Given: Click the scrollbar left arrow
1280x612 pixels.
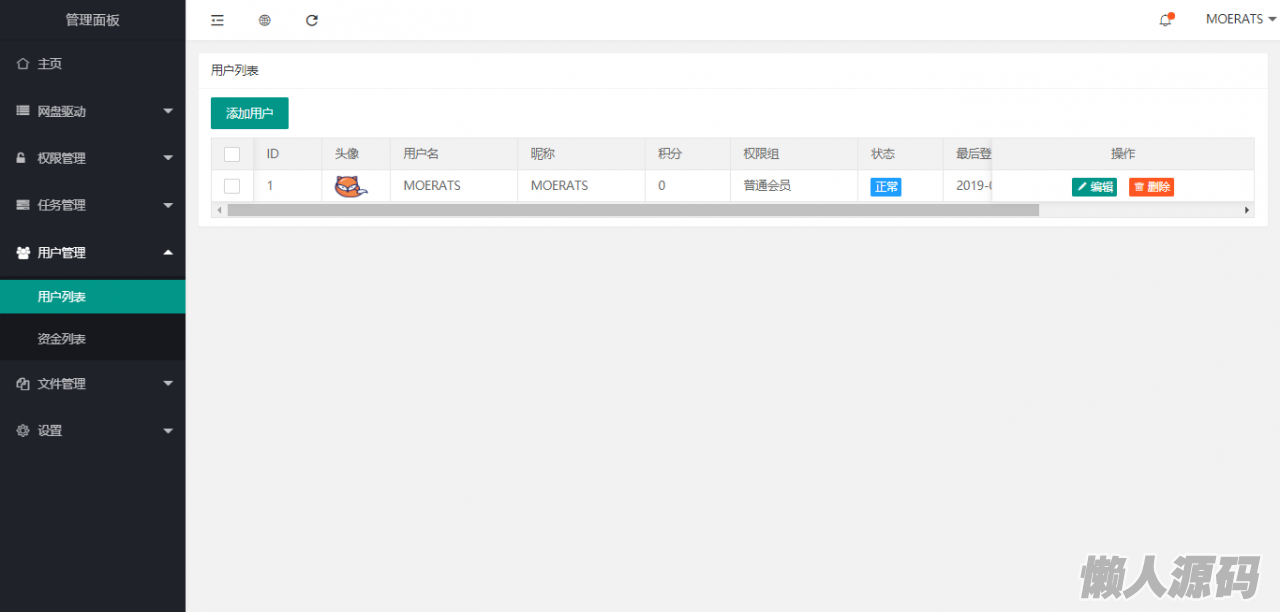Looking at the screenshot, I should click(x=219, y=210).
